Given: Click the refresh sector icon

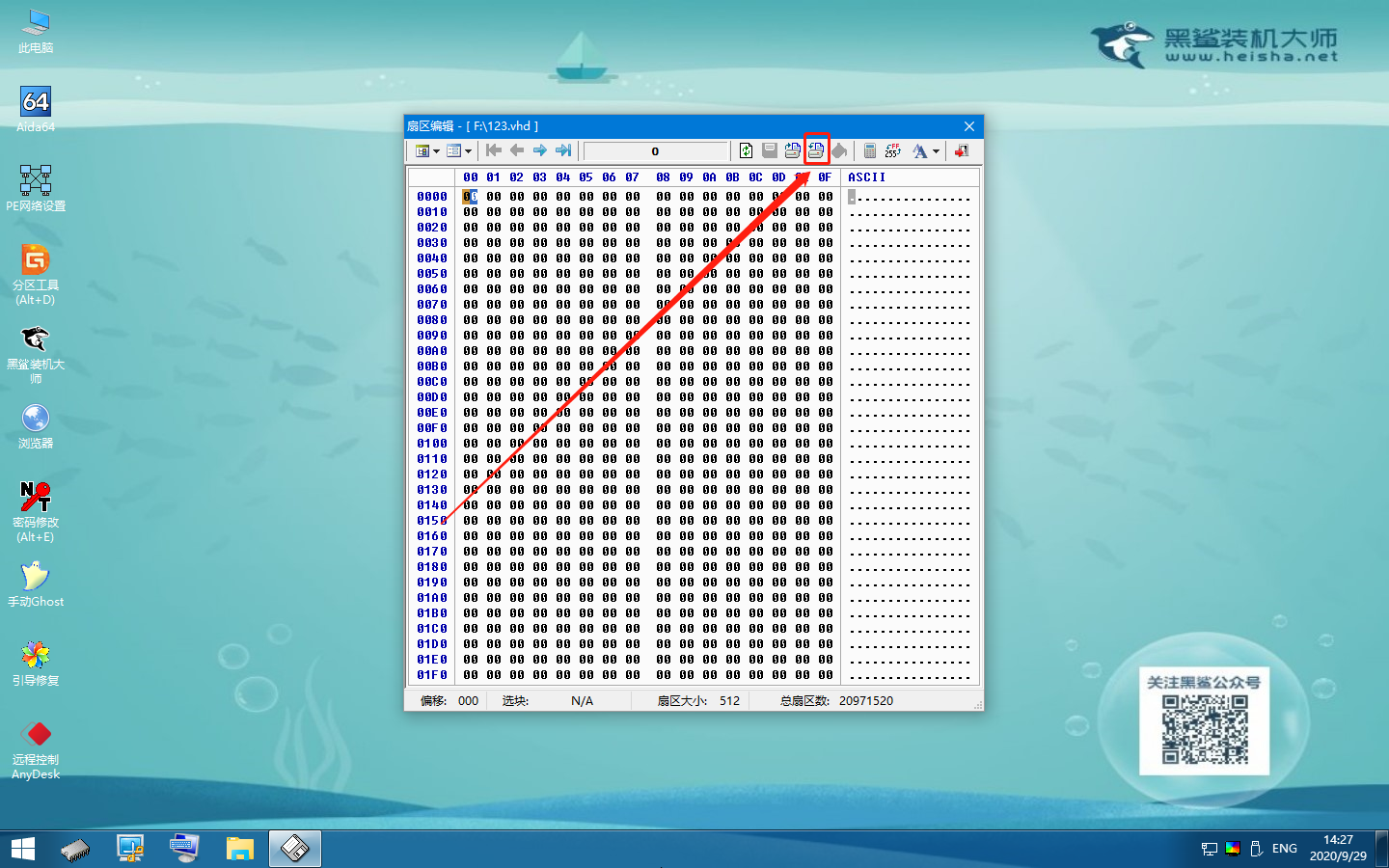Looking at the screenshot, I should (x=746, y=150).
